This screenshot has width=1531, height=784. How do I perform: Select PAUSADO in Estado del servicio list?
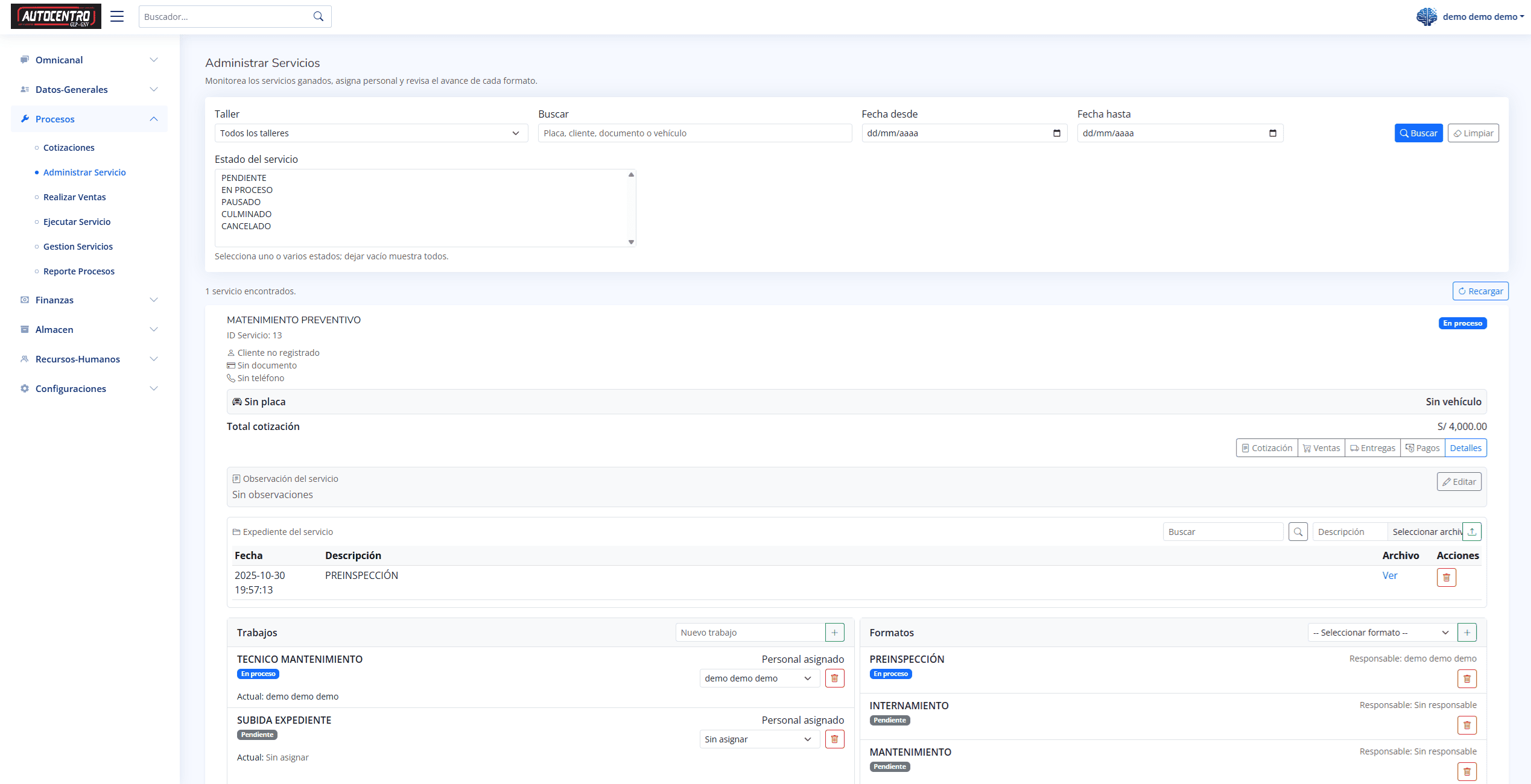[x=241, y=202]
